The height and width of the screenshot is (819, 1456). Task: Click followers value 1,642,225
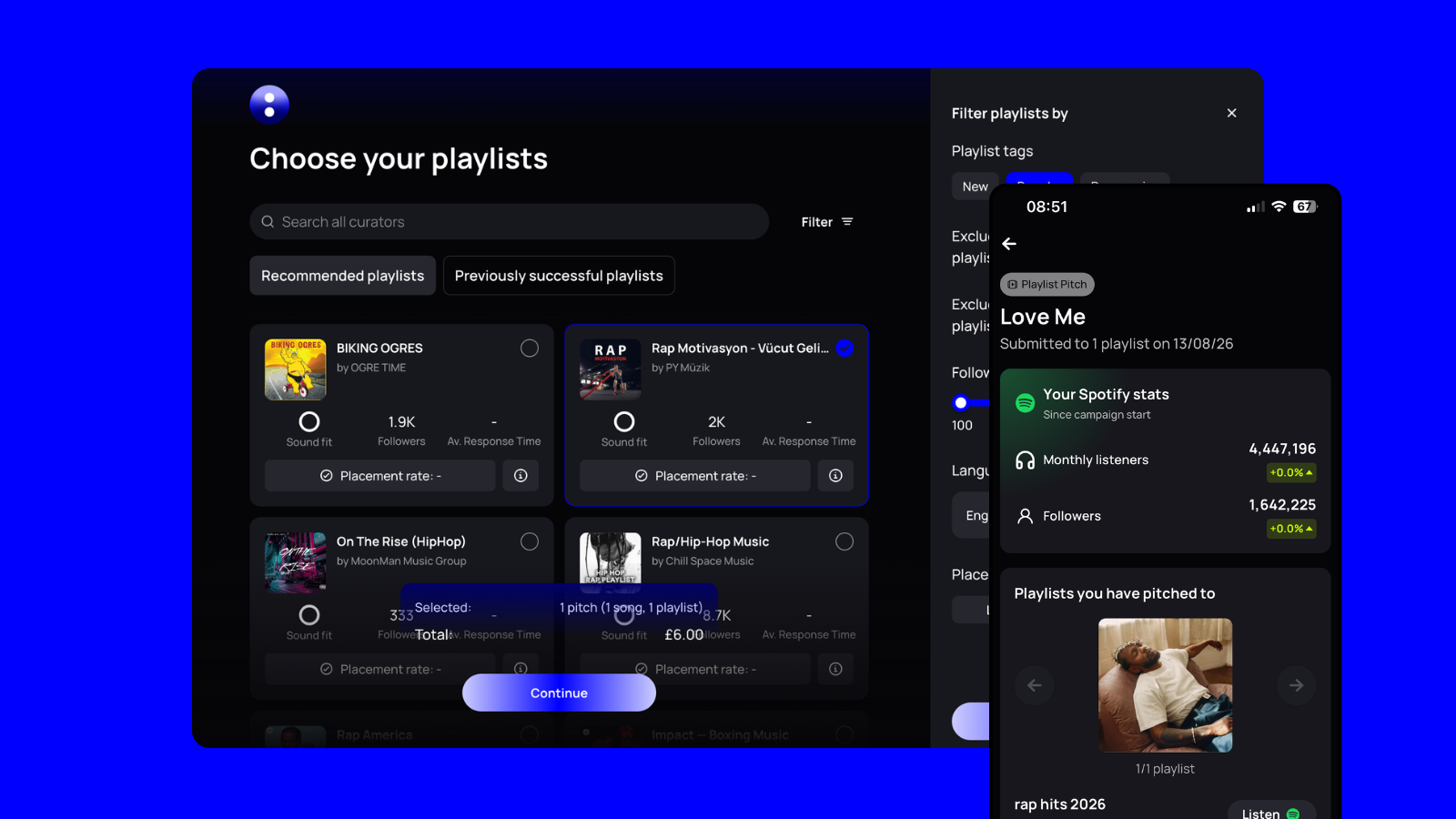point(1282,505)
